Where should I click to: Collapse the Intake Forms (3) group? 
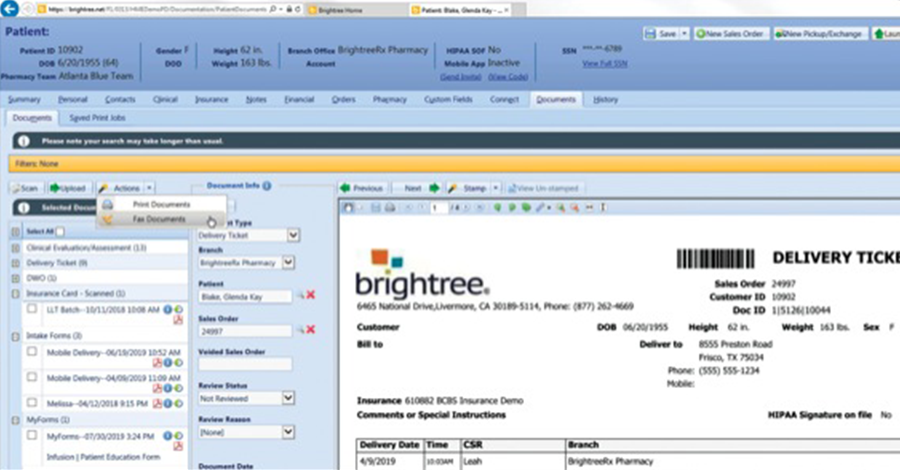[x=15, y=336]
